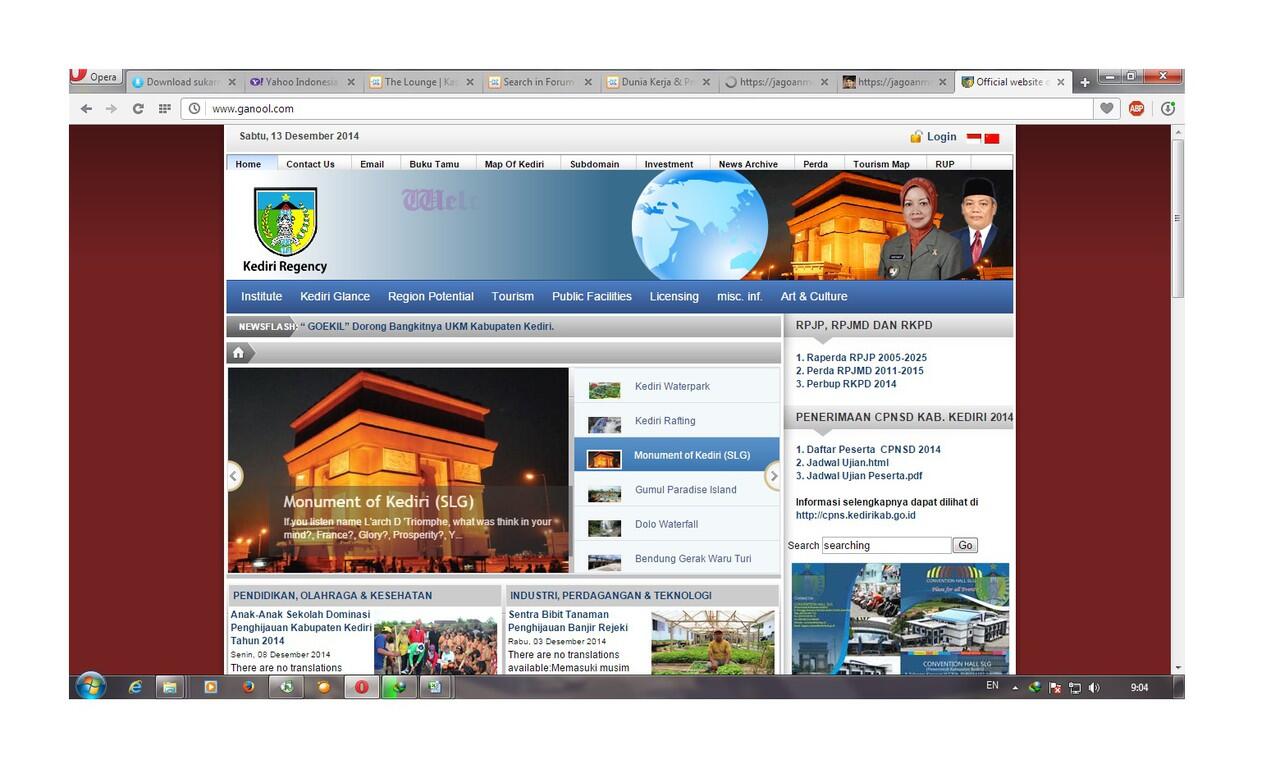Click the Kediri Regency coat of arms logo

tap(285, 221)
